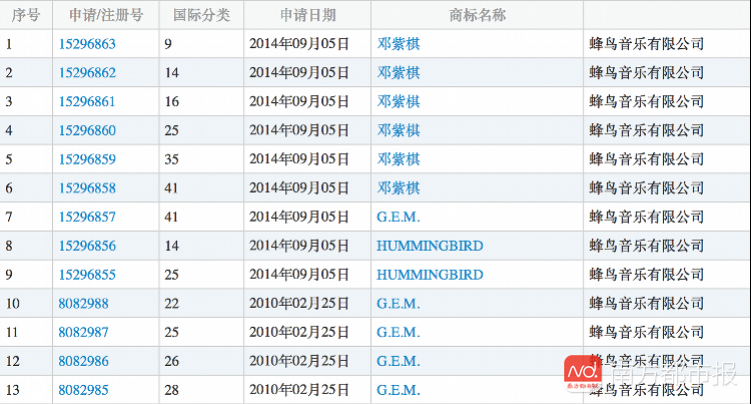Select 蜂鸟音乐有限公司 in row 11

point(647,332)
